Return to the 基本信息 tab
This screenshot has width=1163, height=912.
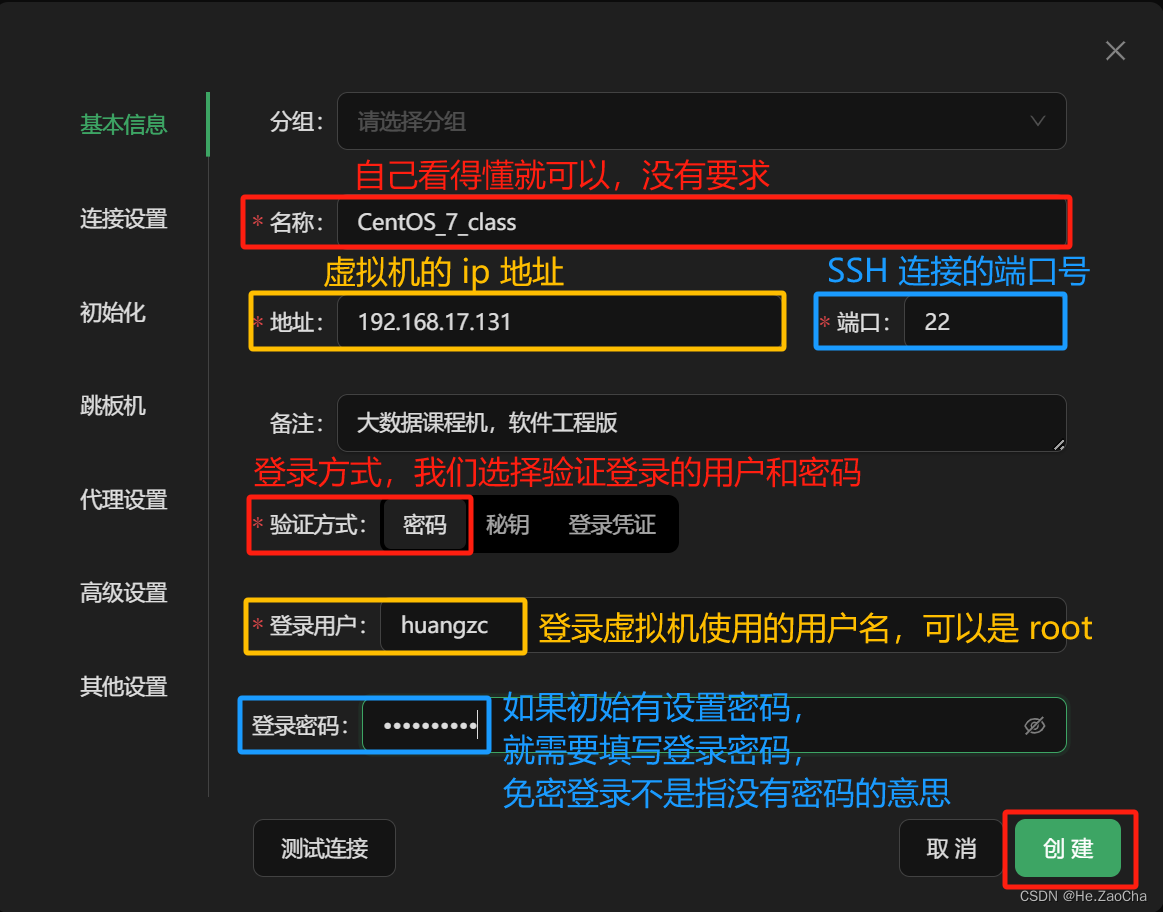122,124
